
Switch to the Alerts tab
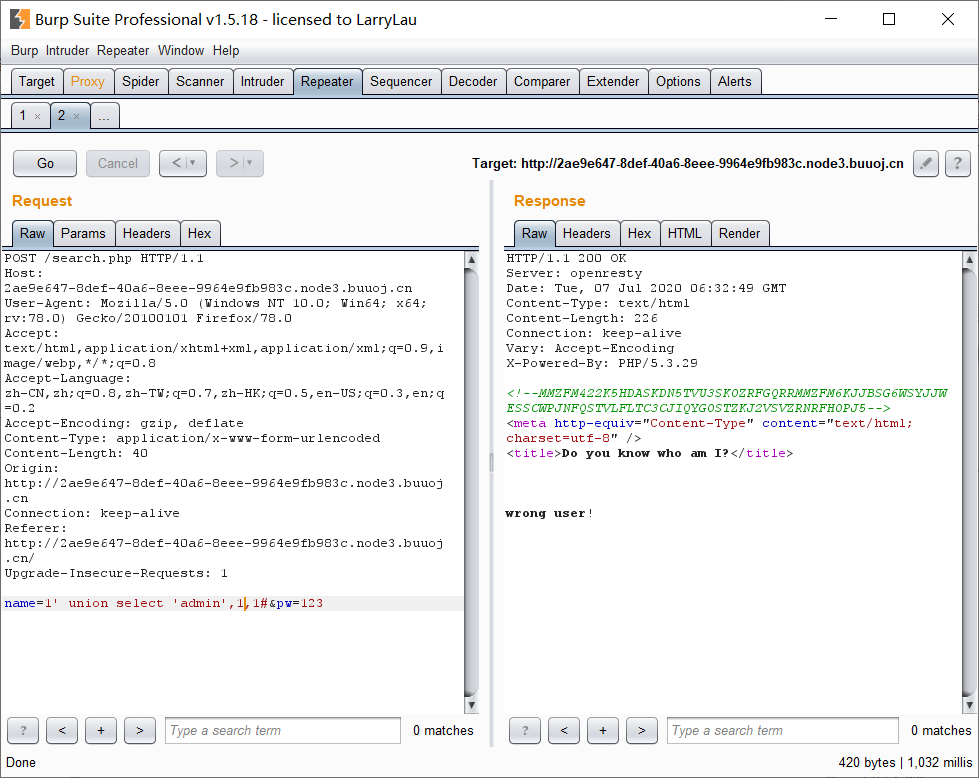tap(735, 82)
